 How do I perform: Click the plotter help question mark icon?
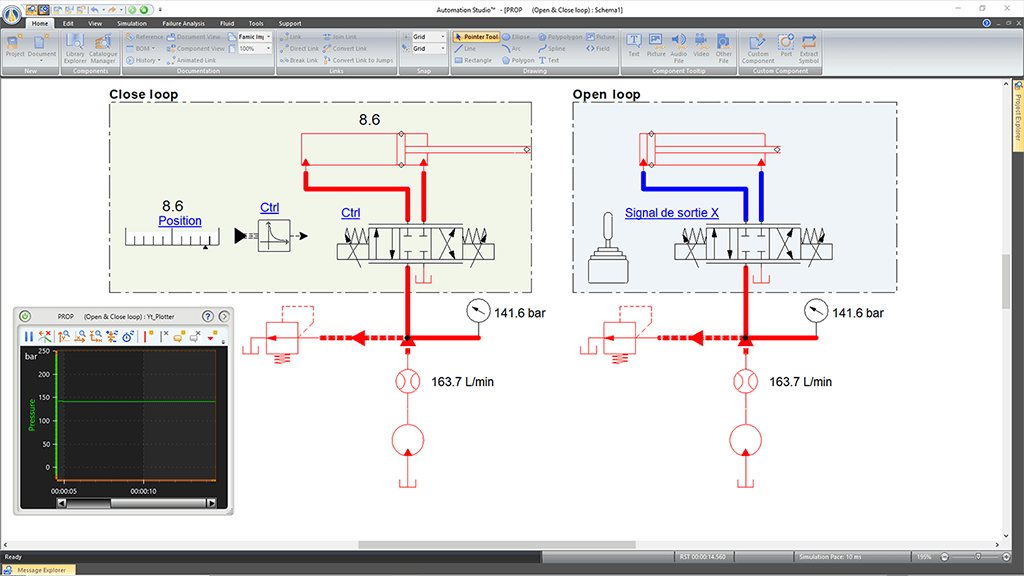click(x=208, y=316)
